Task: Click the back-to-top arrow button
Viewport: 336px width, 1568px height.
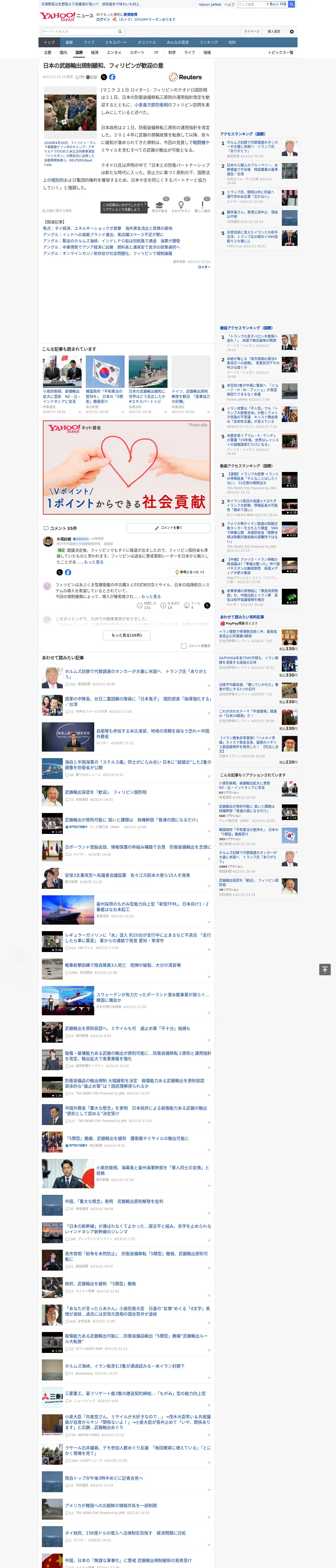Action: tap(325, 969)
